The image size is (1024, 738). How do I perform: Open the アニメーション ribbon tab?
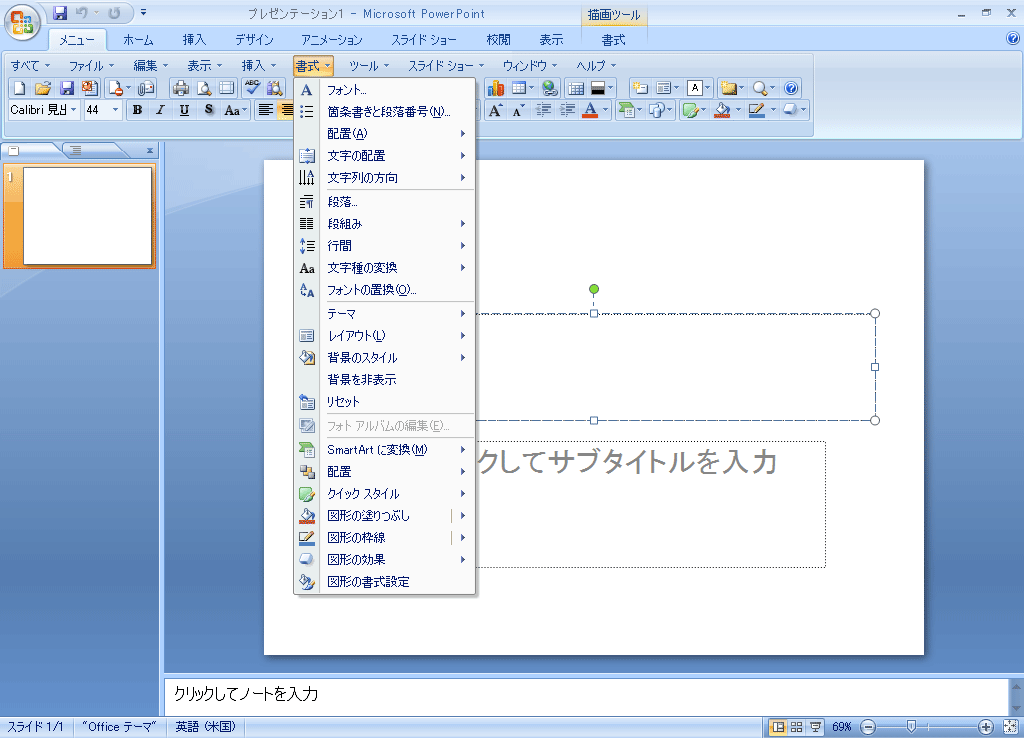tap(332, 40)
